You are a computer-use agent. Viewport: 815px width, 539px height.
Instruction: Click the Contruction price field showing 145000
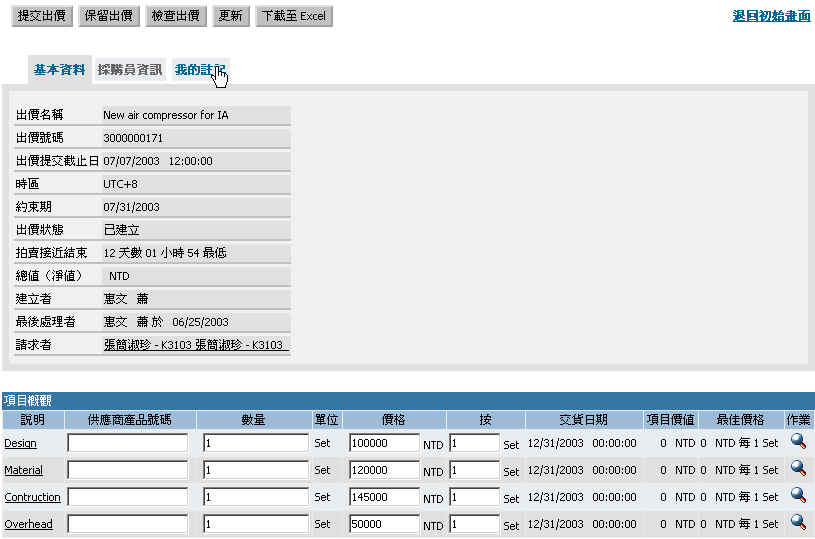pyautogui.click(x=384, y=496)
